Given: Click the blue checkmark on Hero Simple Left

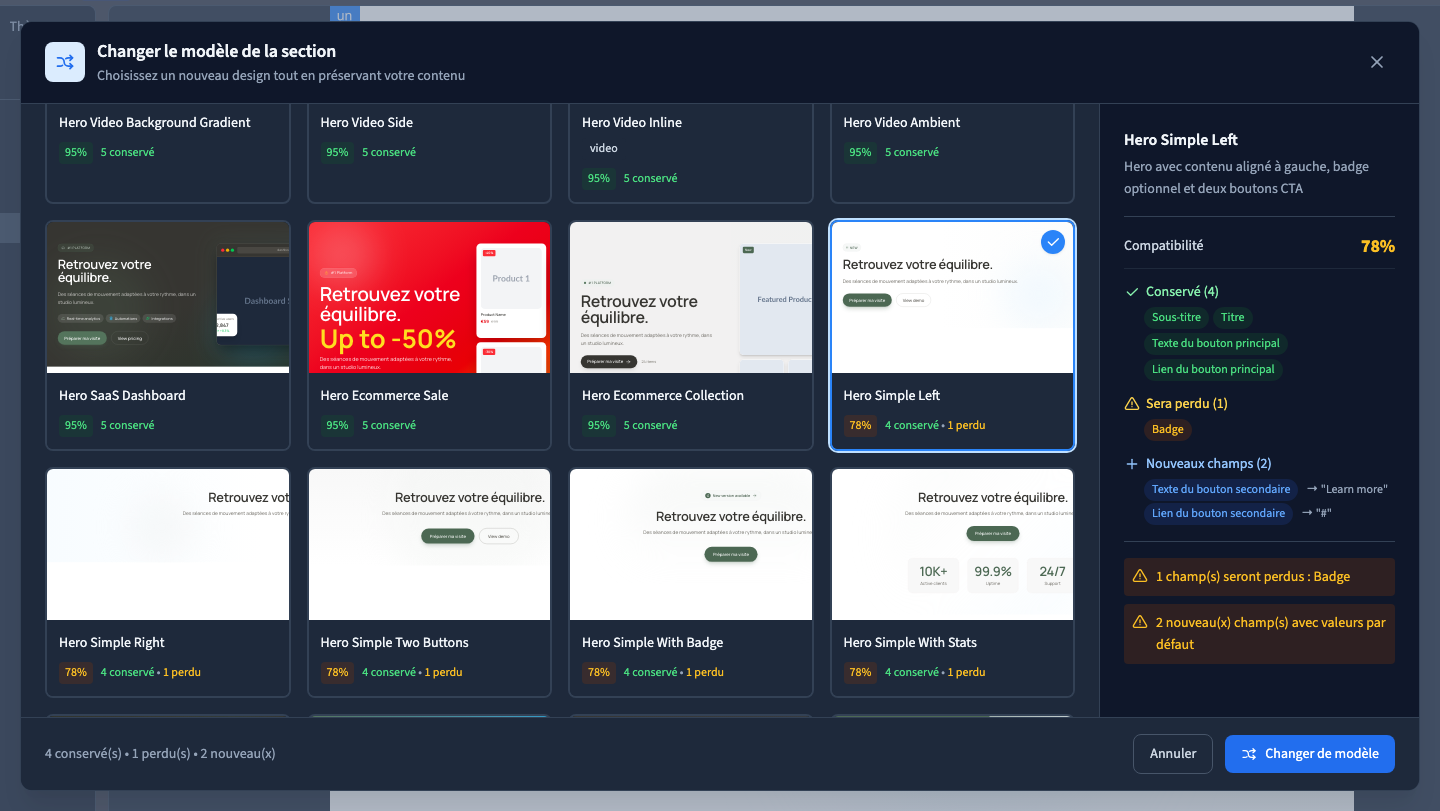Looking at the screenshot, I should 1053,242.
